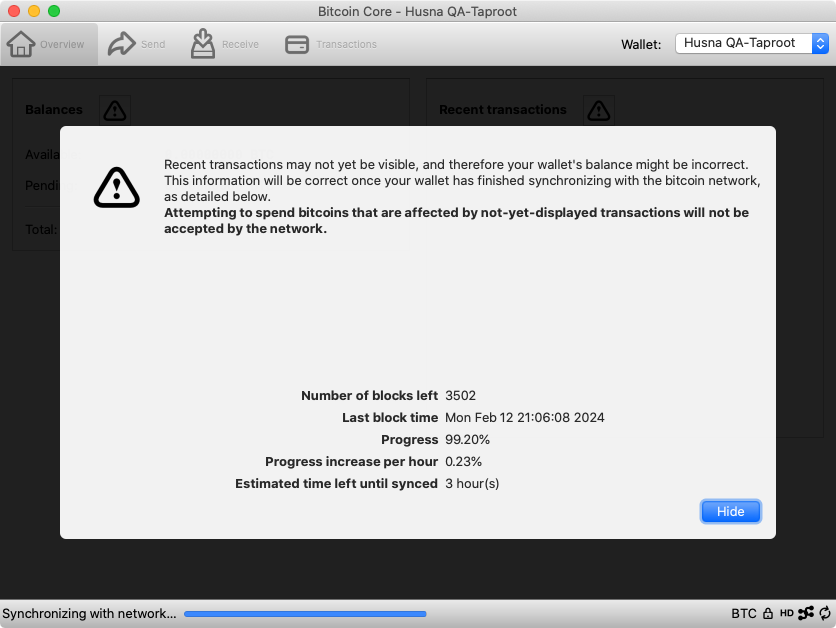Screen dimensions: 836x628
Task: Click the 'Estimated time left until synced' label
Action: pos(336,484)
